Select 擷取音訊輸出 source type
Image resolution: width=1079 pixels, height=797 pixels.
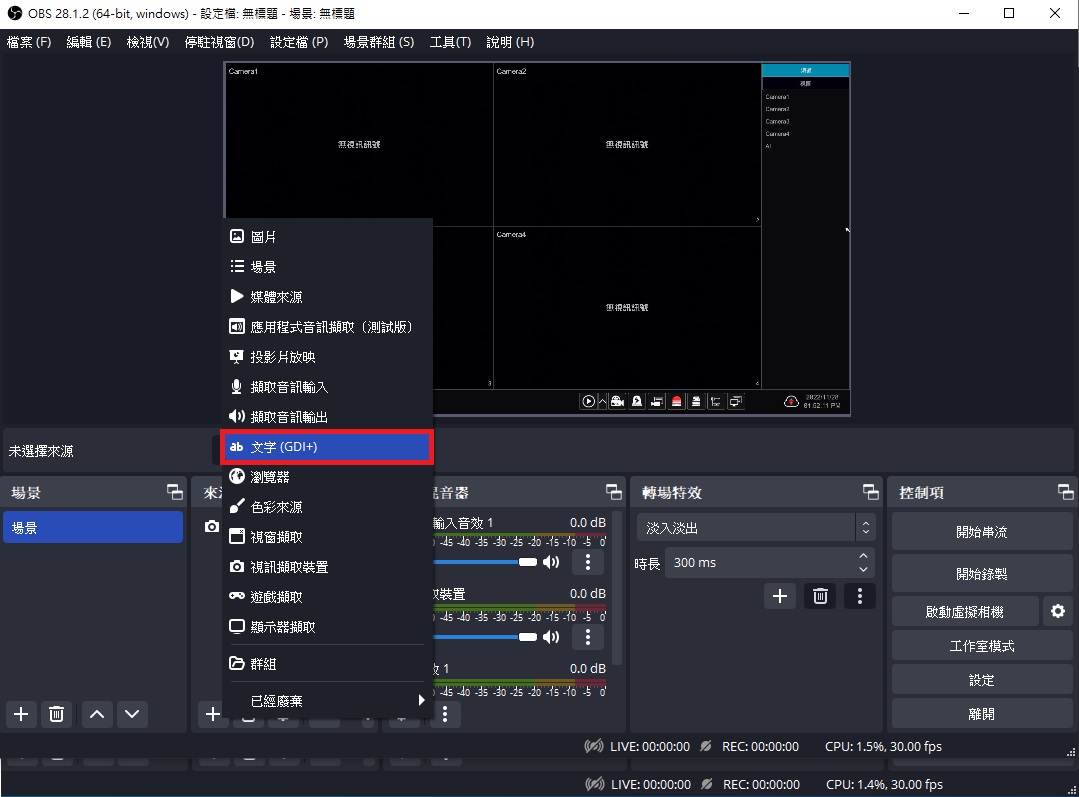click(x=327, y=417)
